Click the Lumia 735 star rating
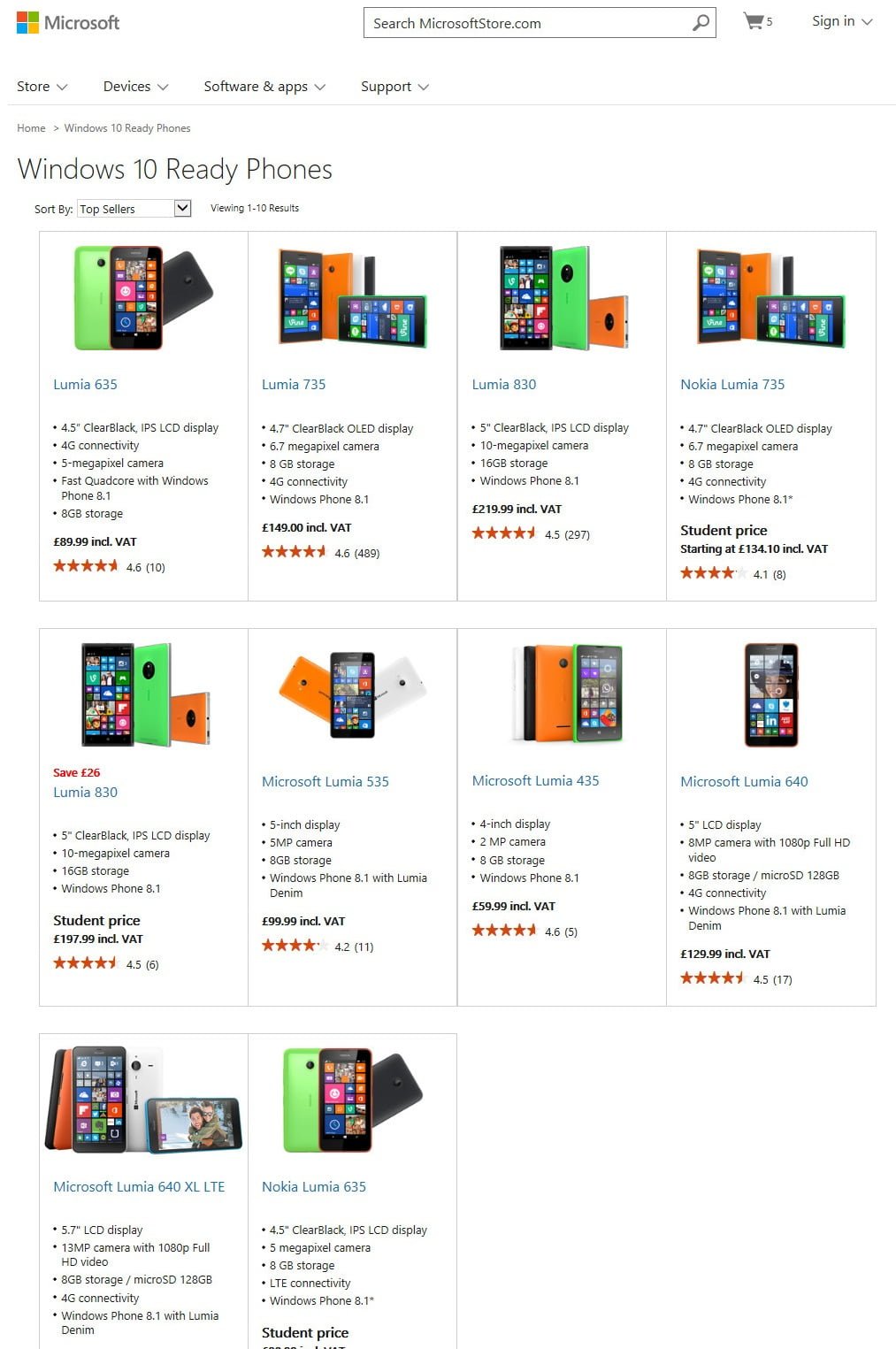 [295, 552]
